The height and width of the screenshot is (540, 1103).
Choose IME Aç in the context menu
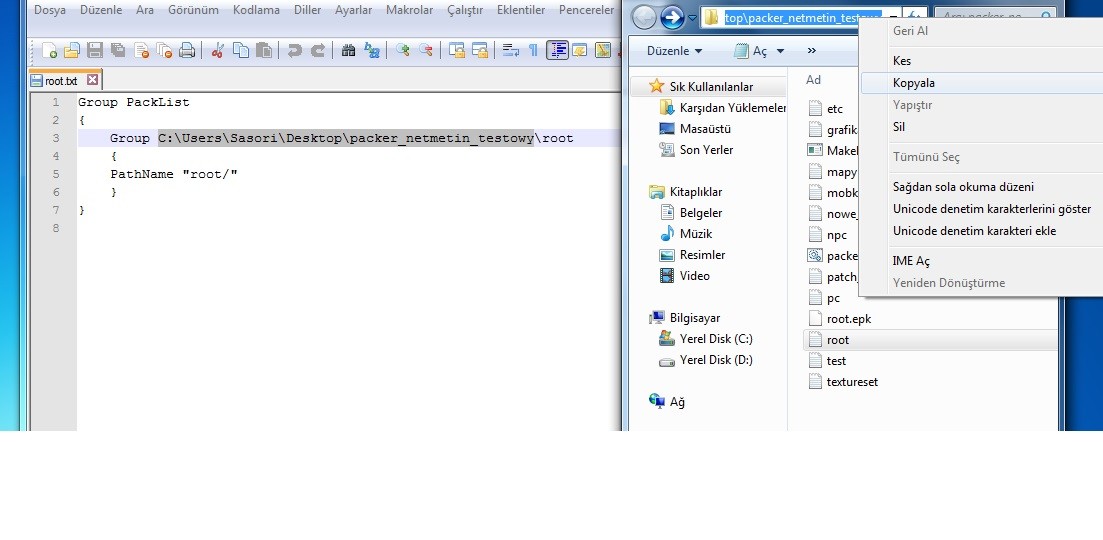pos(981,261)
